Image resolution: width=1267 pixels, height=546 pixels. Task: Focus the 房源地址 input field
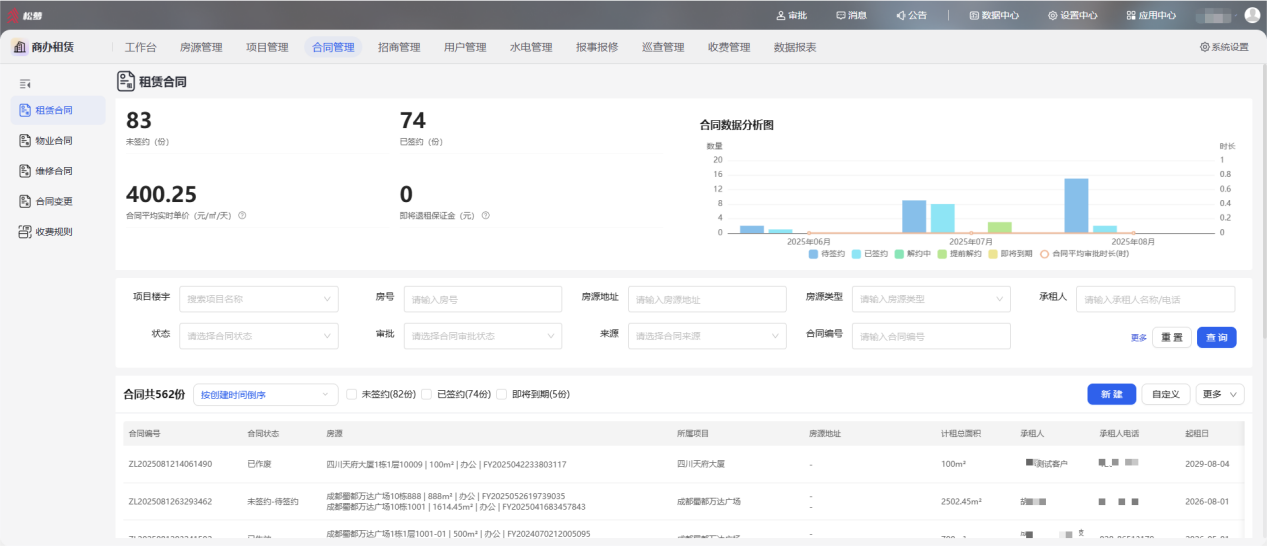(707, 298)
